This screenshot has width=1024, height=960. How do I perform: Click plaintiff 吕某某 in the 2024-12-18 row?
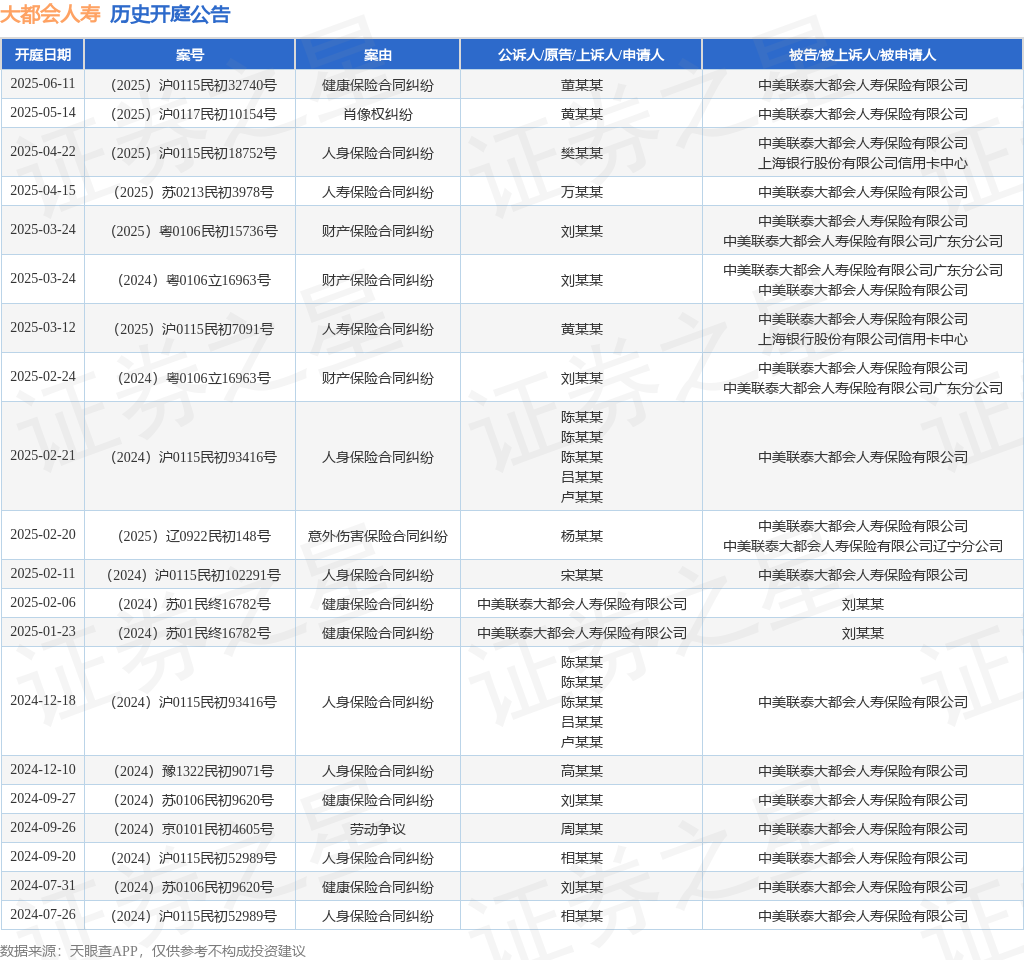(x=581, y=722)
